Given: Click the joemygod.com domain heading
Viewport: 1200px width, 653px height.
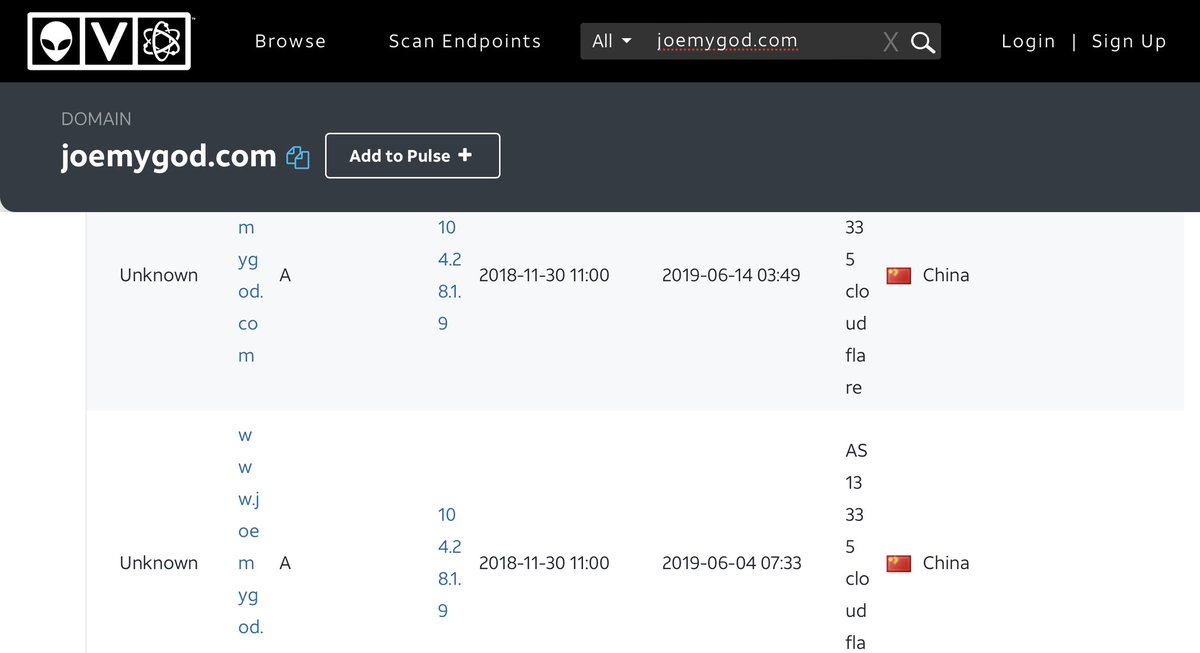Looking at the screenshot, I should pos(168,156).
